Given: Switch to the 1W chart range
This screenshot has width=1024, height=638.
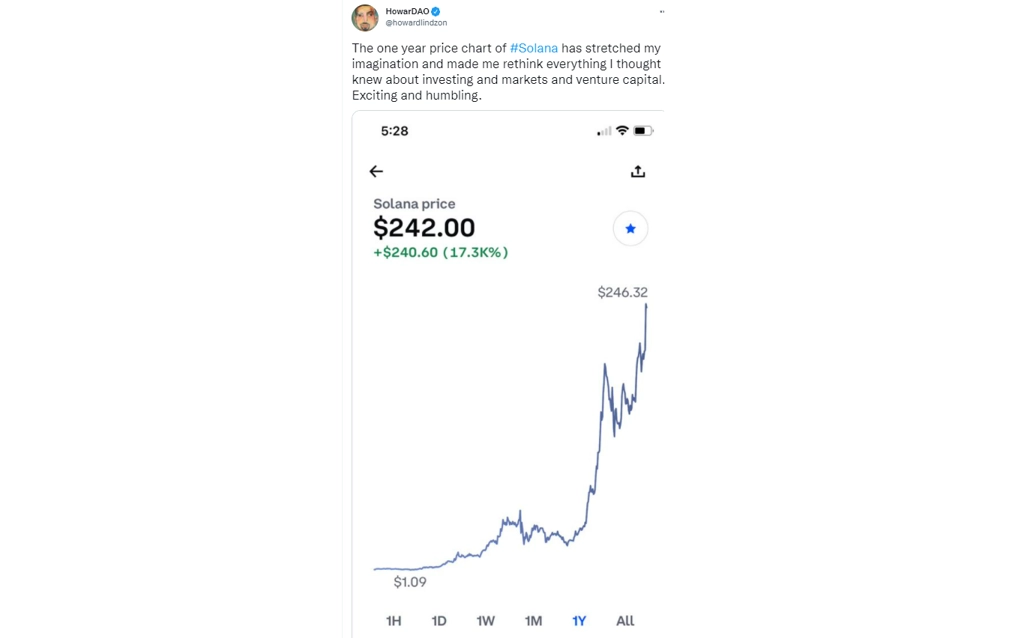Looking at the screenshot, I should pos(485,620).
